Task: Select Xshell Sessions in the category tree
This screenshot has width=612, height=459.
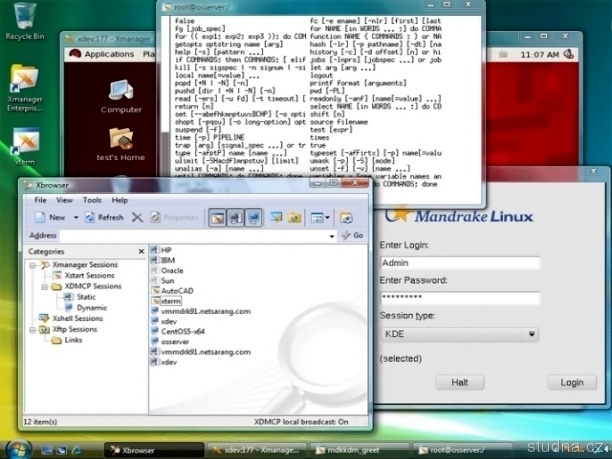Action: (x=76, y=318)
